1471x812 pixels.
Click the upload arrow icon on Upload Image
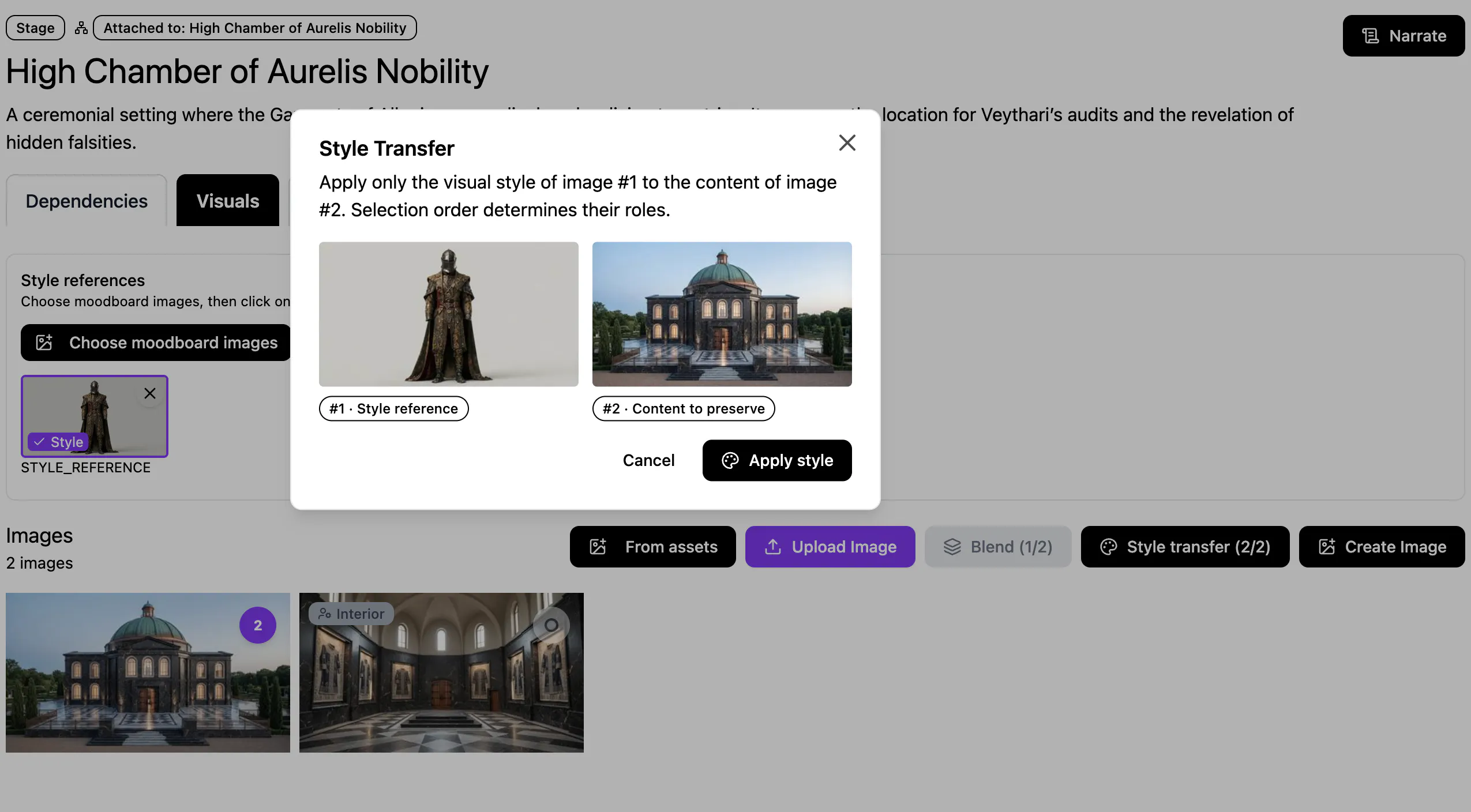(773, 547)
